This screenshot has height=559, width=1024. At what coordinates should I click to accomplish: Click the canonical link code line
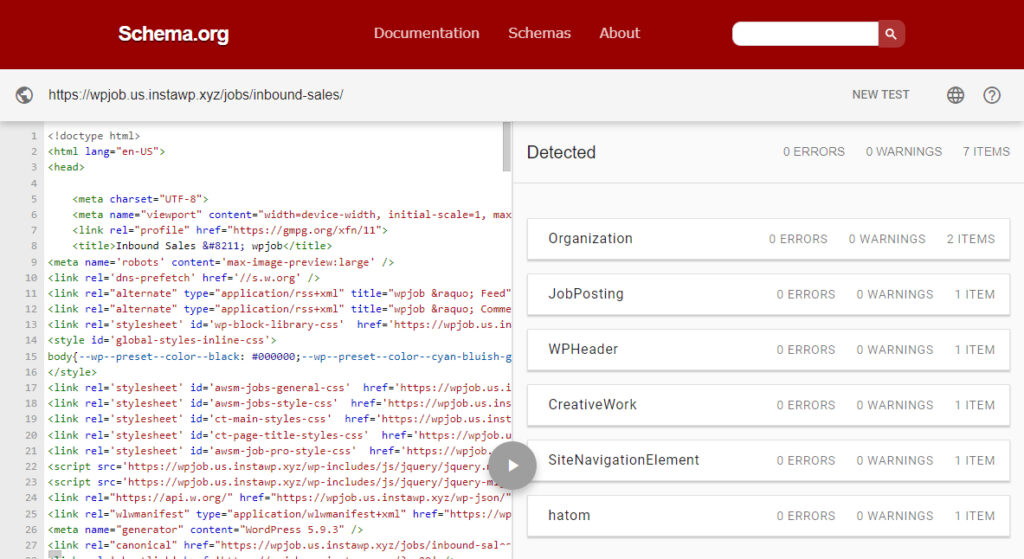pos(279,545)
